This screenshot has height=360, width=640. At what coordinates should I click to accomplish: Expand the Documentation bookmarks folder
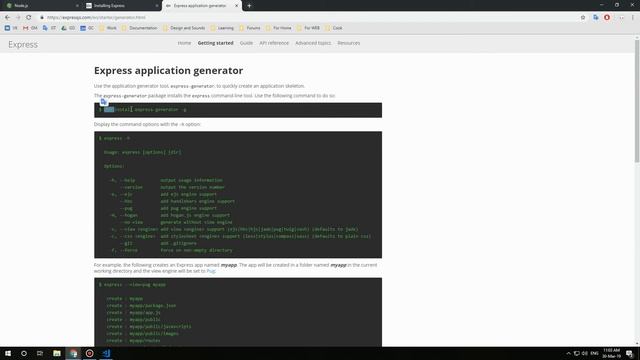pyautogui.click(x=139, y=28)
